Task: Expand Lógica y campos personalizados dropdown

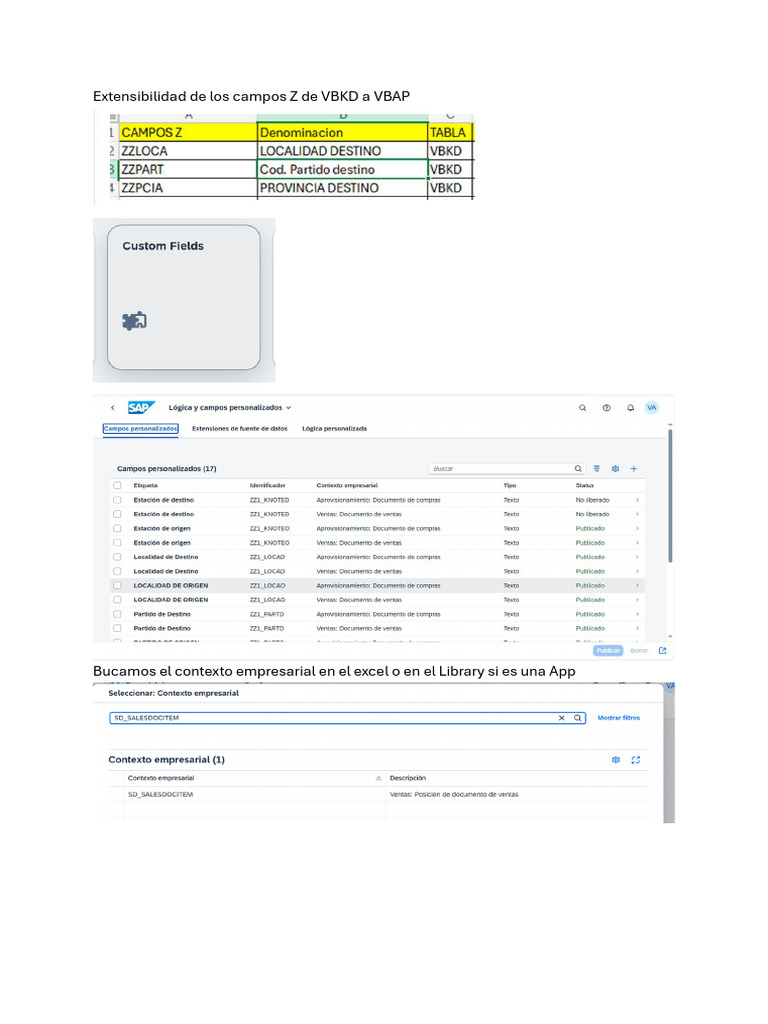Action: [x=288, y=408]
